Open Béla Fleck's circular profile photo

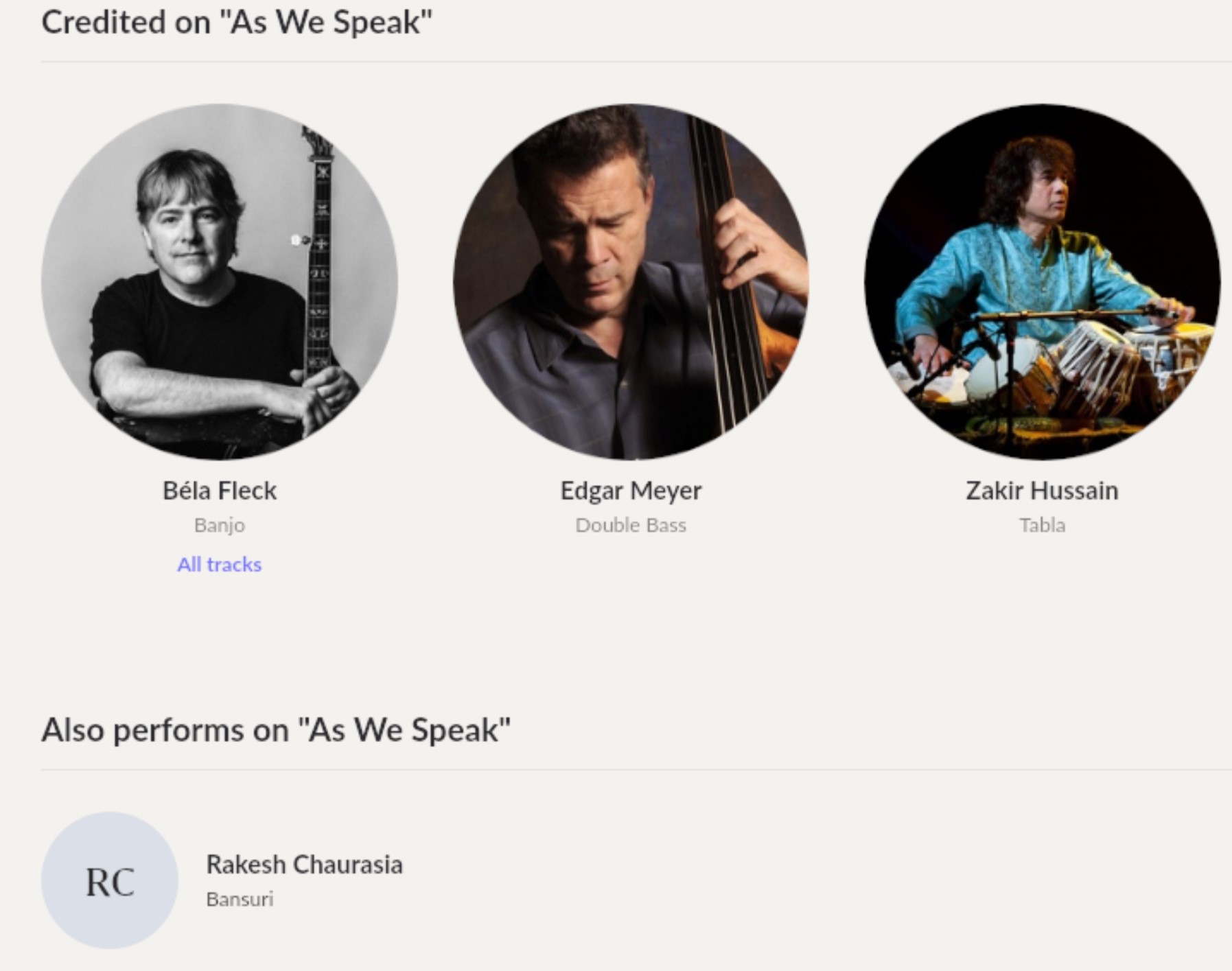tap(219, 281)
